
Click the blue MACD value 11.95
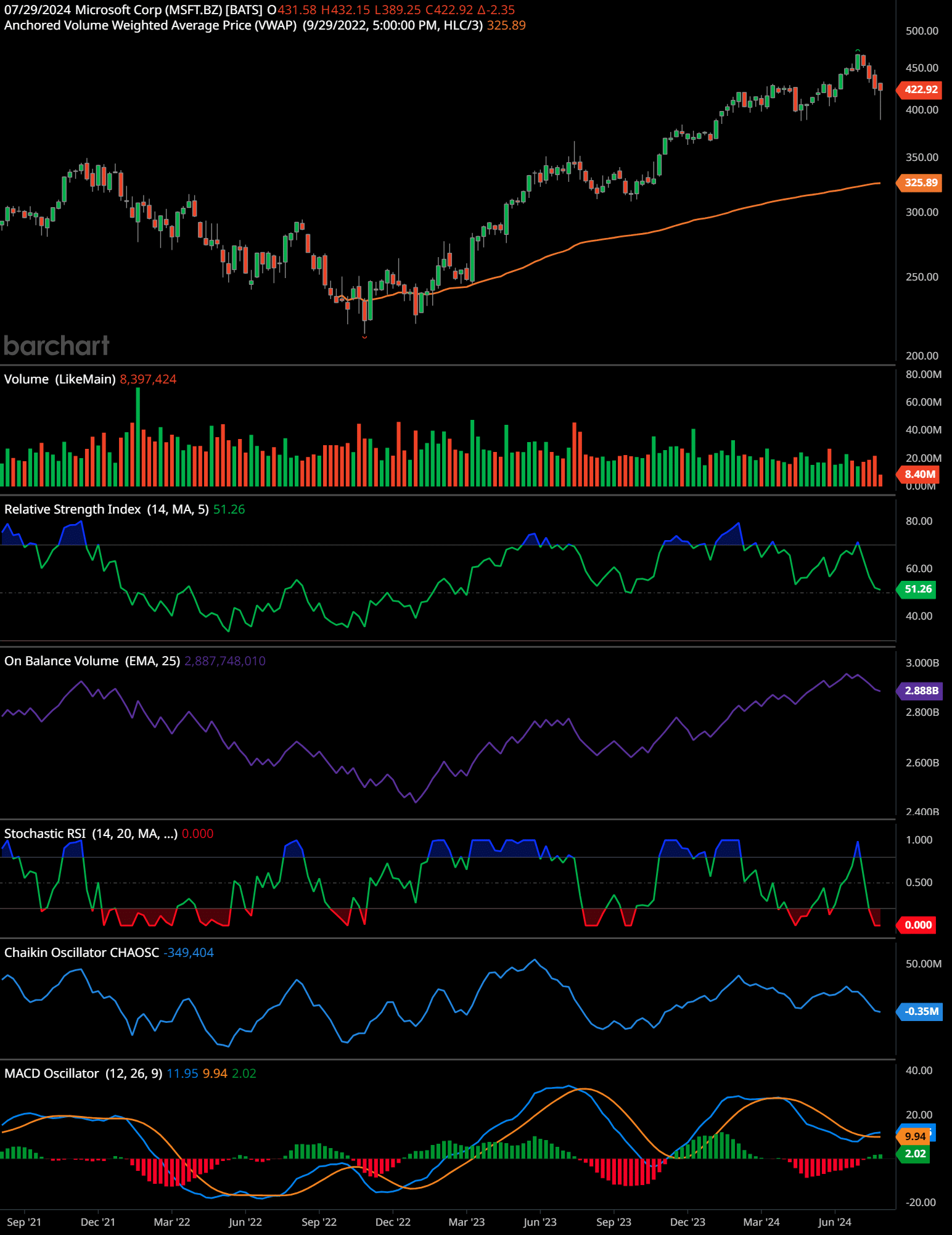point(183,1073)
